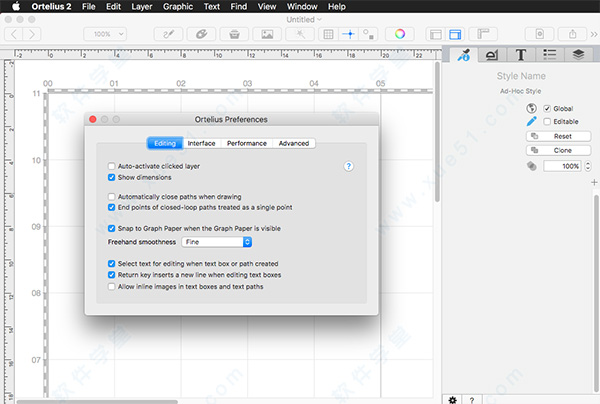Open the Graphic menu

[178, 7]
